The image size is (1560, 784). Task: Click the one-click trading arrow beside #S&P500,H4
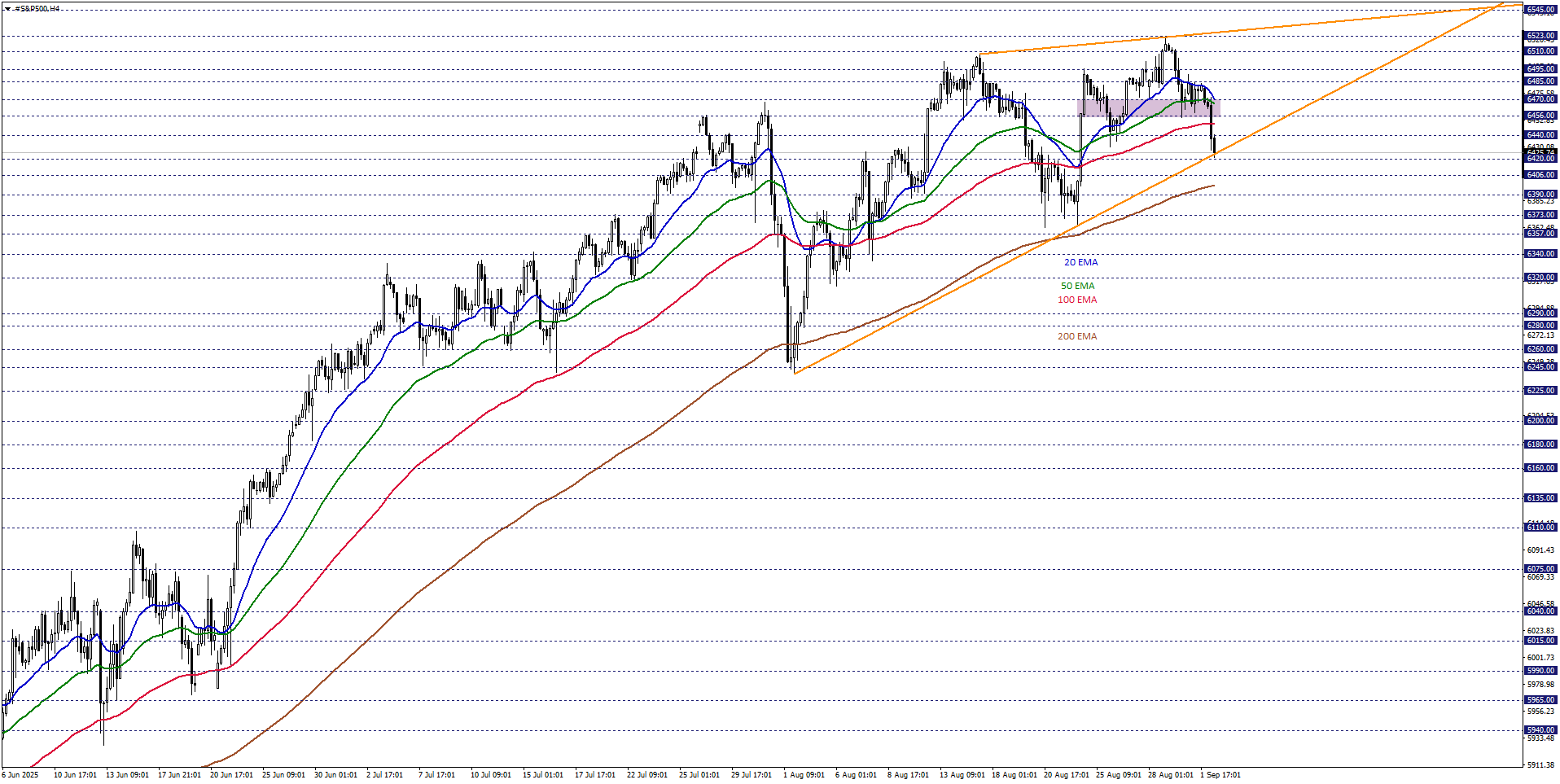(7, 9)
